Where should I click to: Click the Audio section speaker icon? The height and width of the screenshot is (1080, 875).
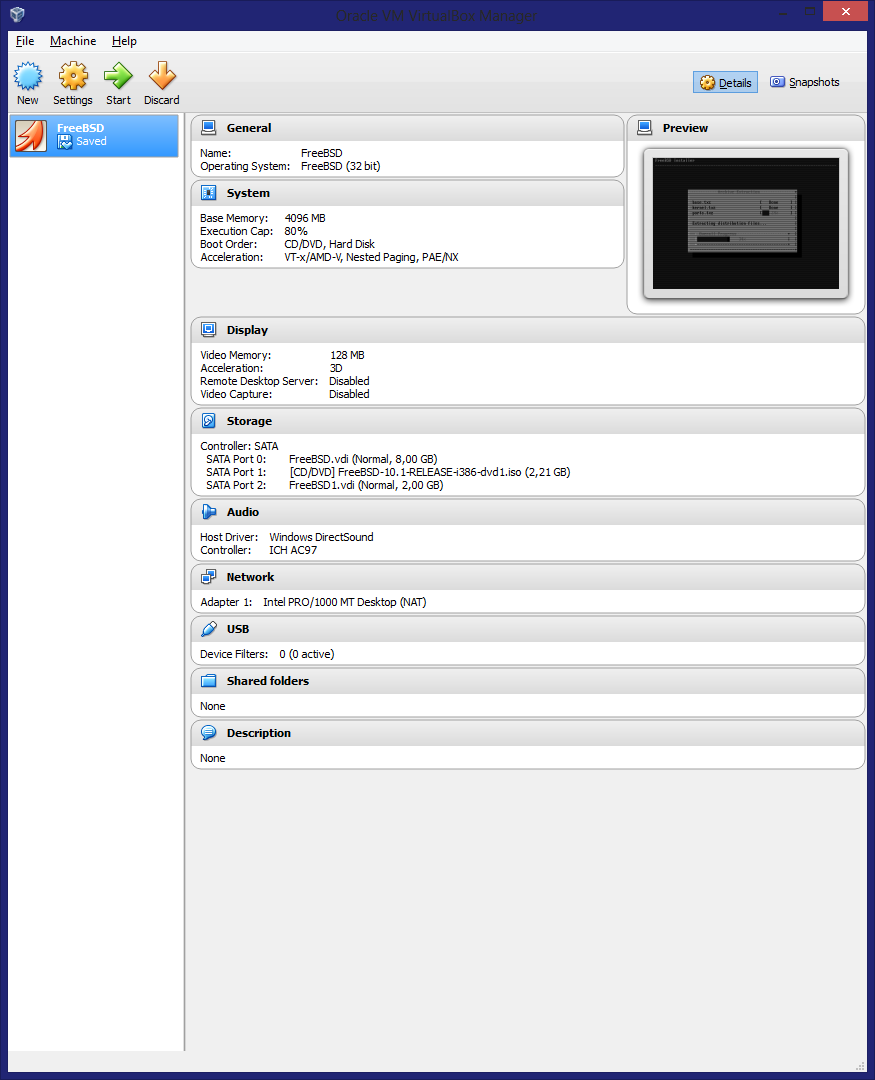pyautogui.click(x=208, y=512)
